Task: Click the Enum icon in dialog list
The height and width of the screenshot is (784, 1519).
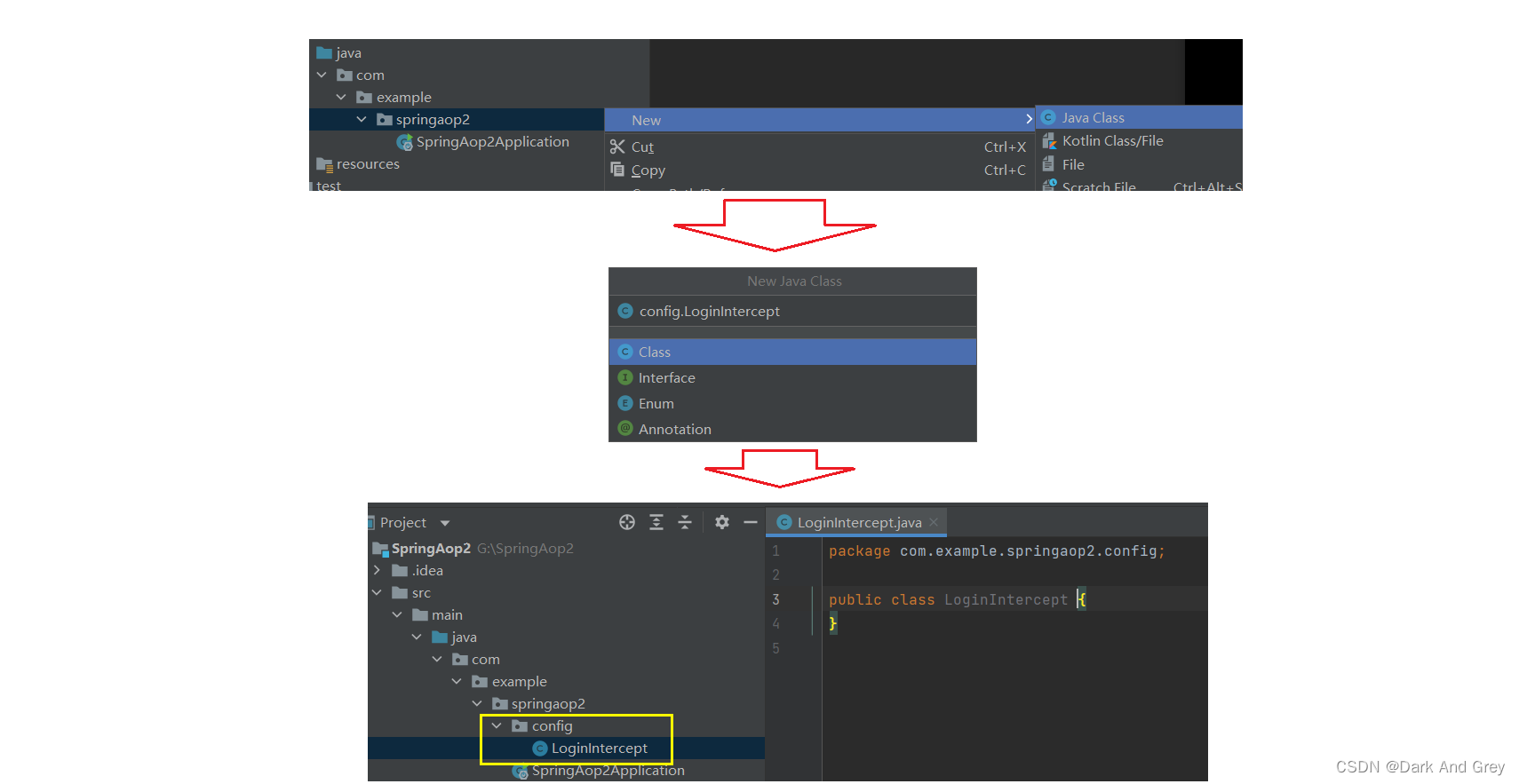Action: pos(625,403)
